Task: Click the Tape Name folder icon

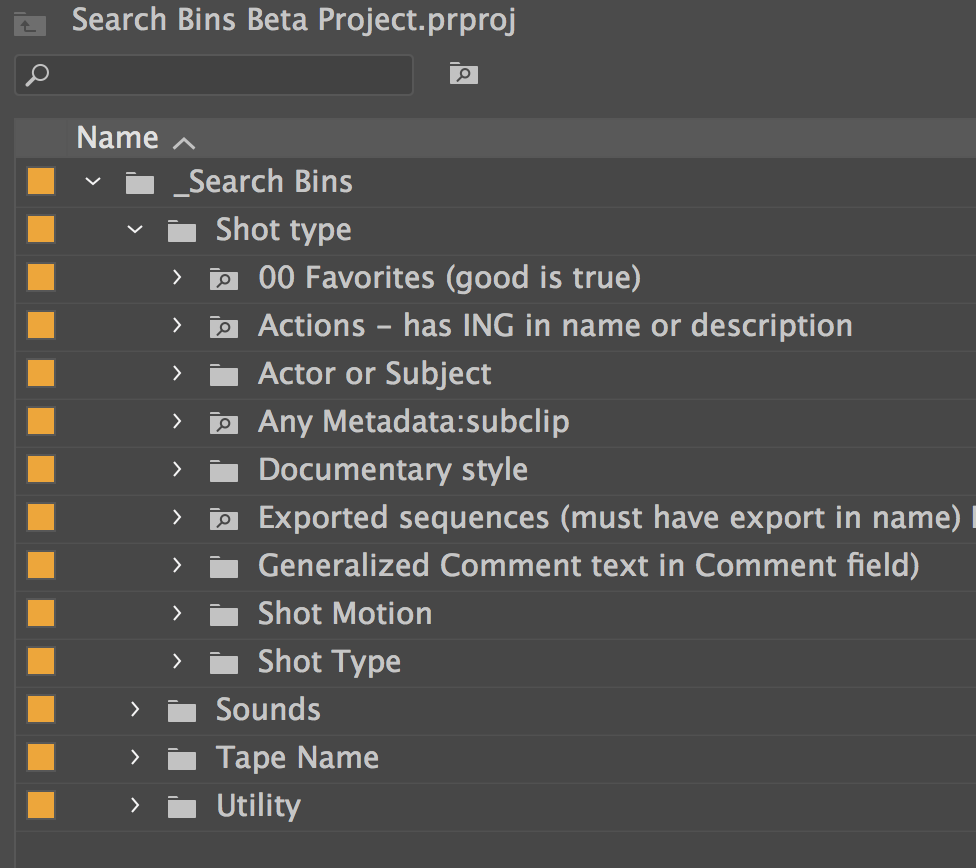Action: click(182, 758)
